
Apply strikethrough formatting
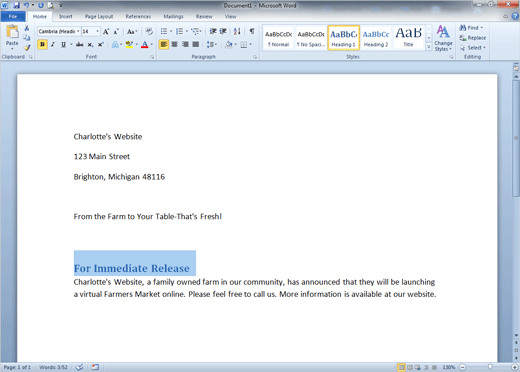tap(79, 44)
